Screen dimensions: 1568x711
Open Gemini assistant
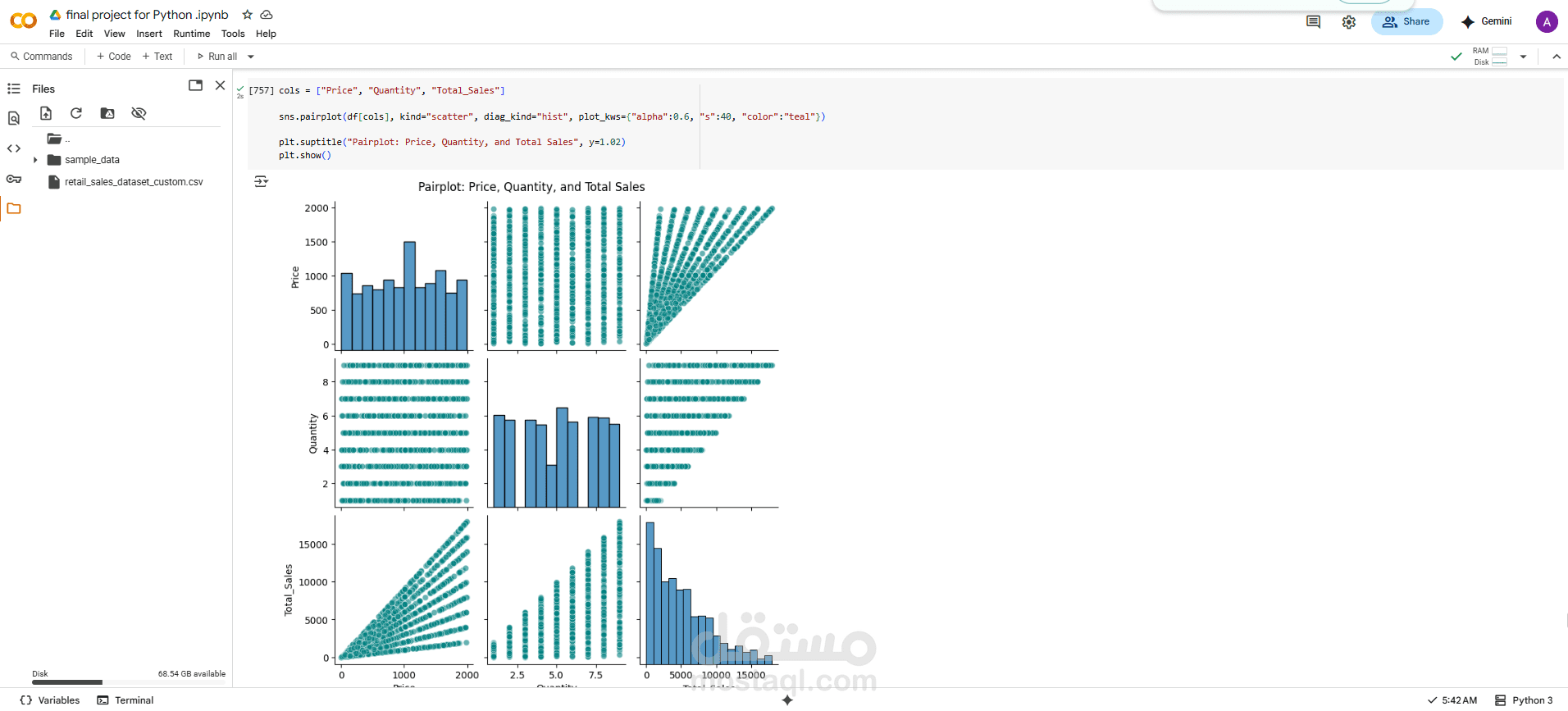(x=1487, y=22)
